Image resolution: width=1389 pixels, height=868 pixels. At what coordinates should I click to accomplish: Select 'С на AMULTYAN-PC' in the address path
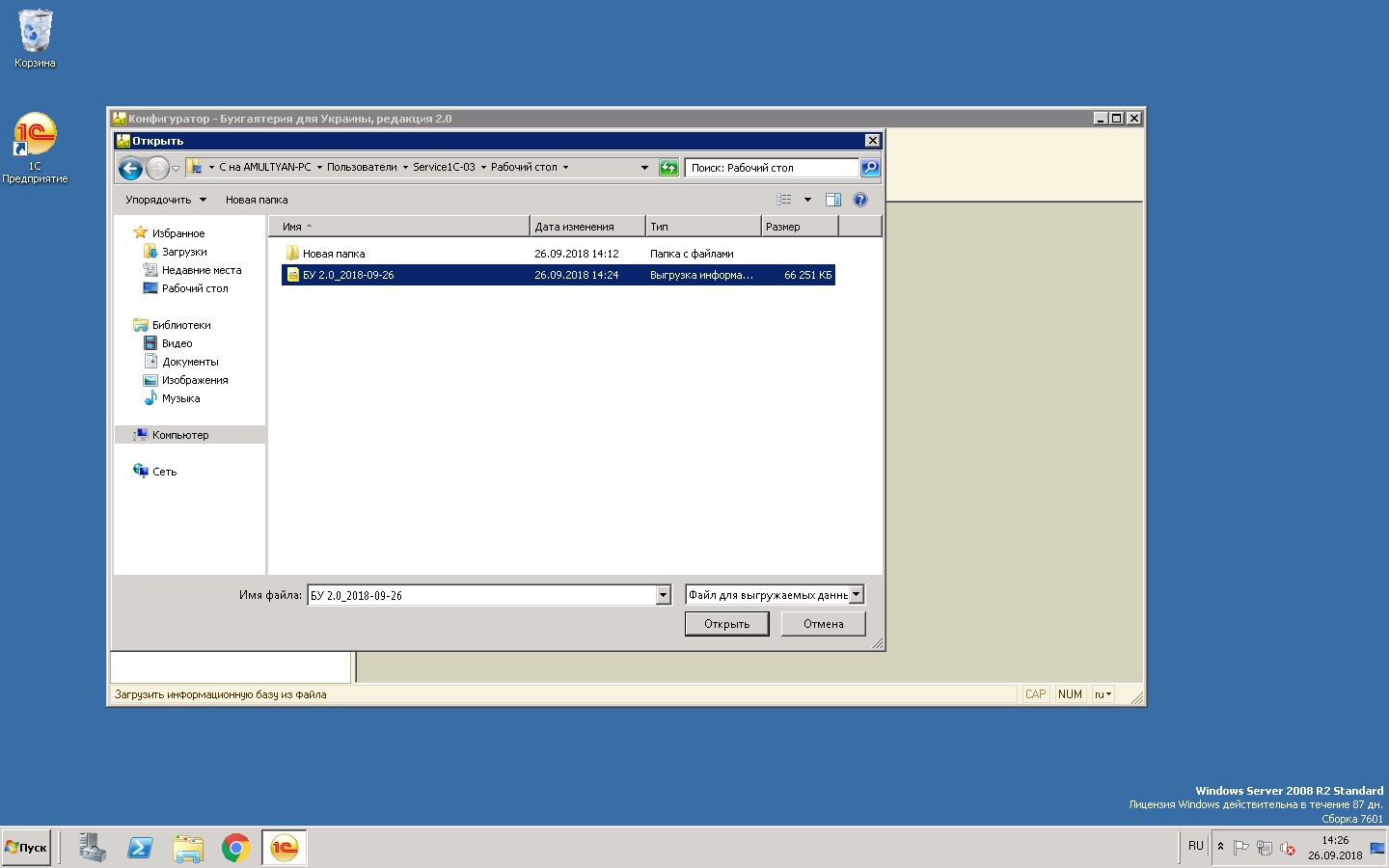click(265, 167)
